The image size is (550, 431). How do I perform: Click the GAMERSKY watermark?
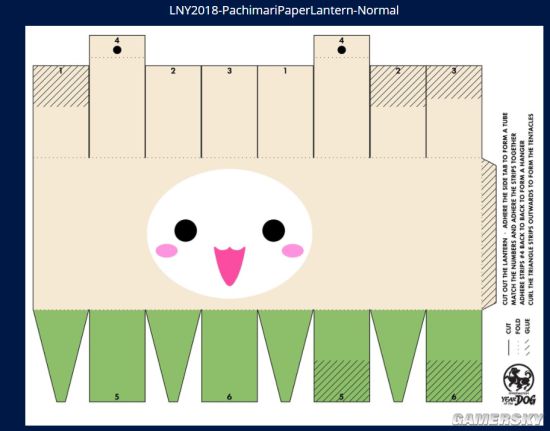click(497, 419)
